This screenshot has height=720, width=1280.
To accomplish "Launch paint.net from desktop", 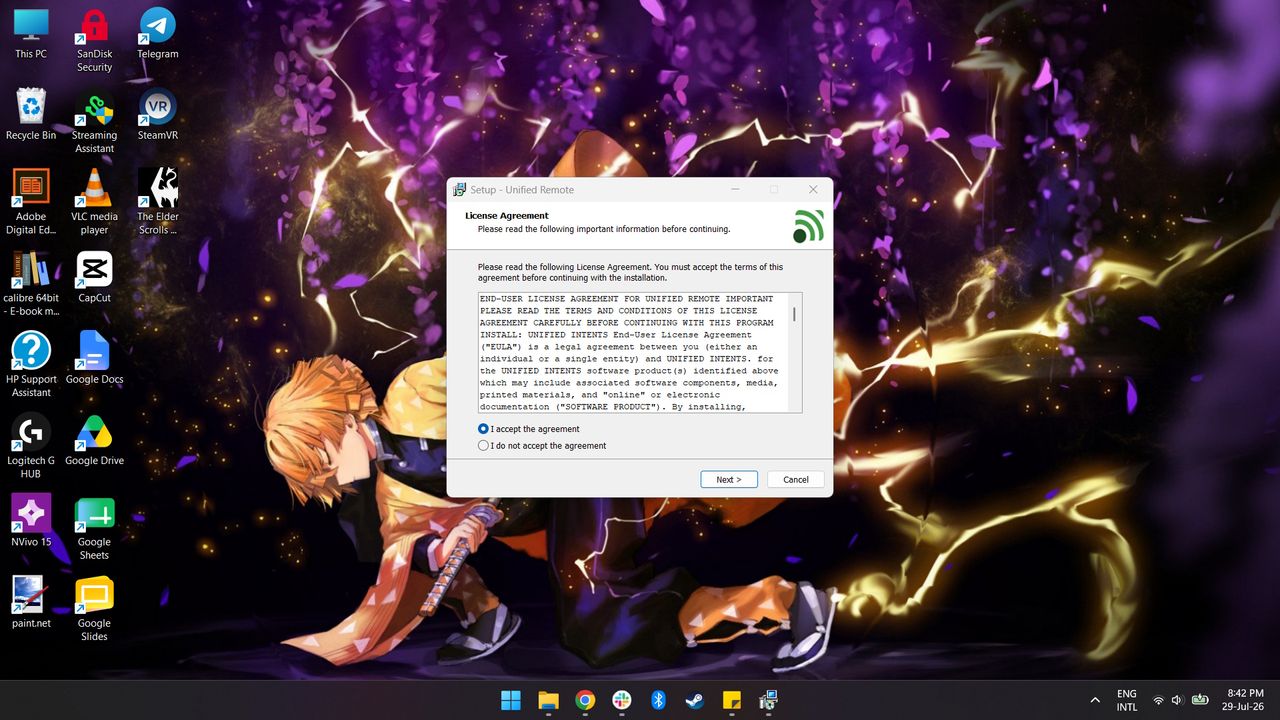I will point(31,602).
